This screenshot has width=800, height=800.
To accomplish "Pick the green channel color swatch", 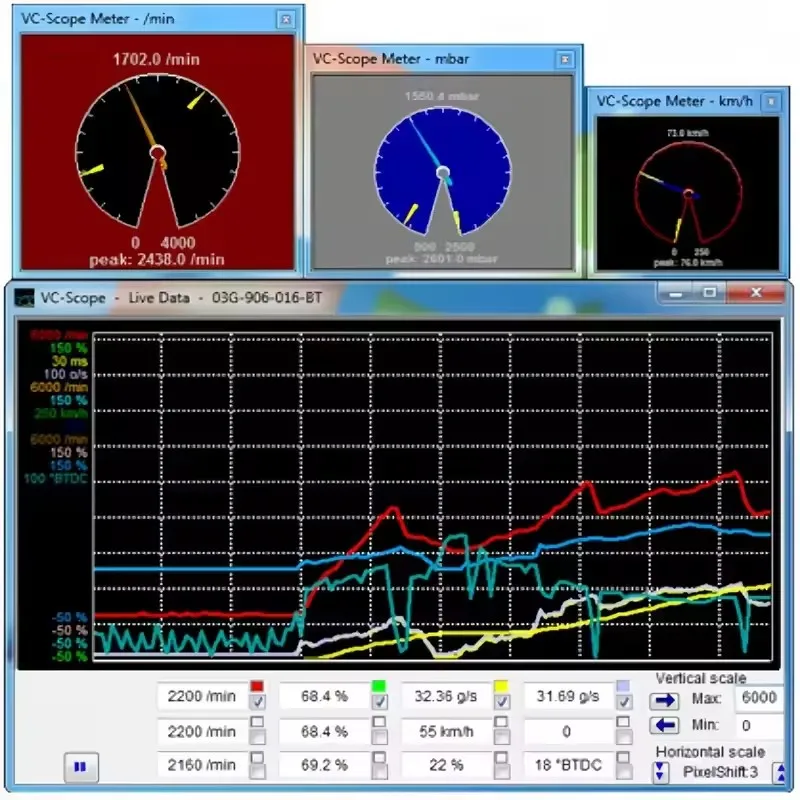I will click(x=379, y=686).
